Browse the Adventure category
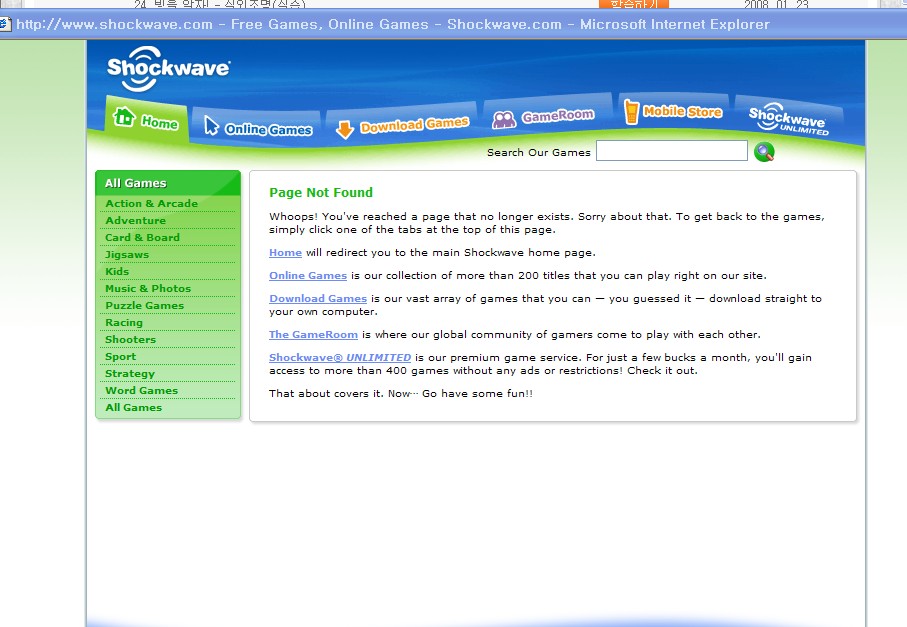 pos(135,220)
